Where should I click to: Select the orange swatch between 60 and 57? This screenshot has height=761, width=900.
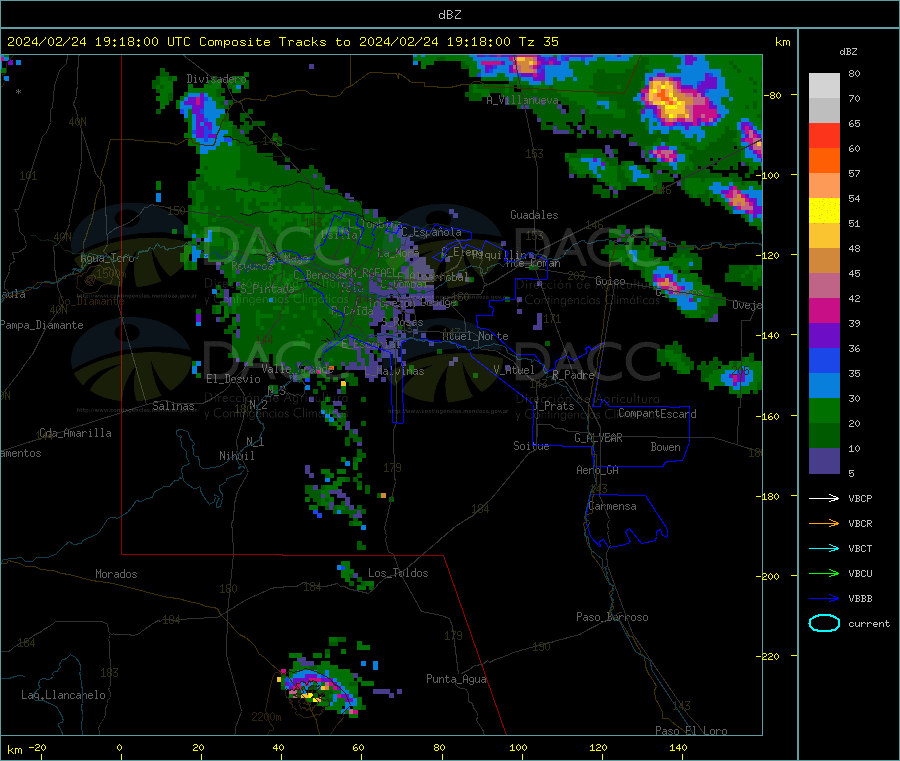coord(824,161)
